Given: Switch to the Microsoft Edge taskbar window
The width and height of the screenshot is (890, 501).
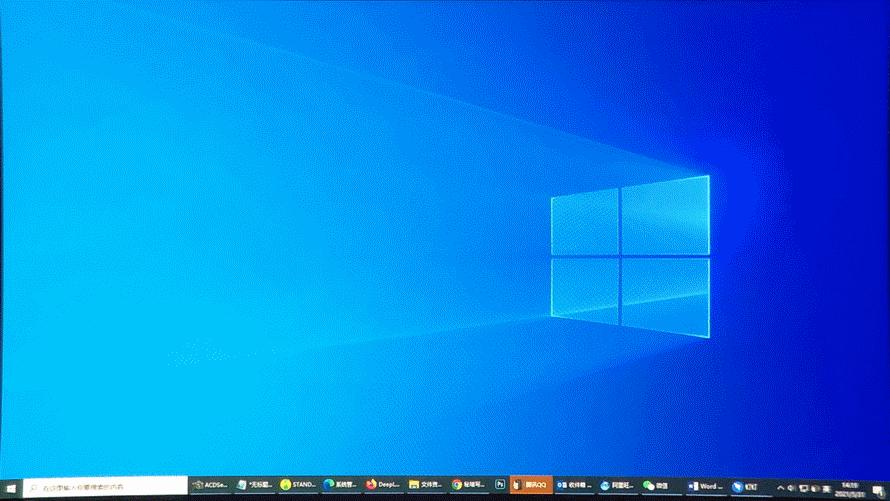Looking at the screenshot, I should (x=340, y=485).
